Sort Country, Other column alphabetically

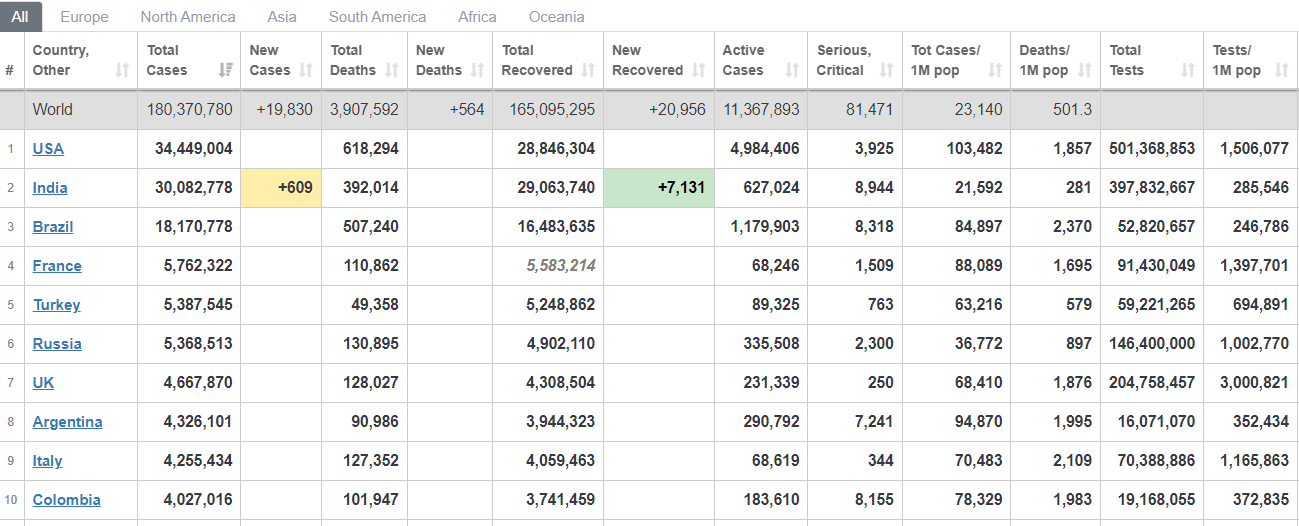pyautogui.click(x=122, y=70)
